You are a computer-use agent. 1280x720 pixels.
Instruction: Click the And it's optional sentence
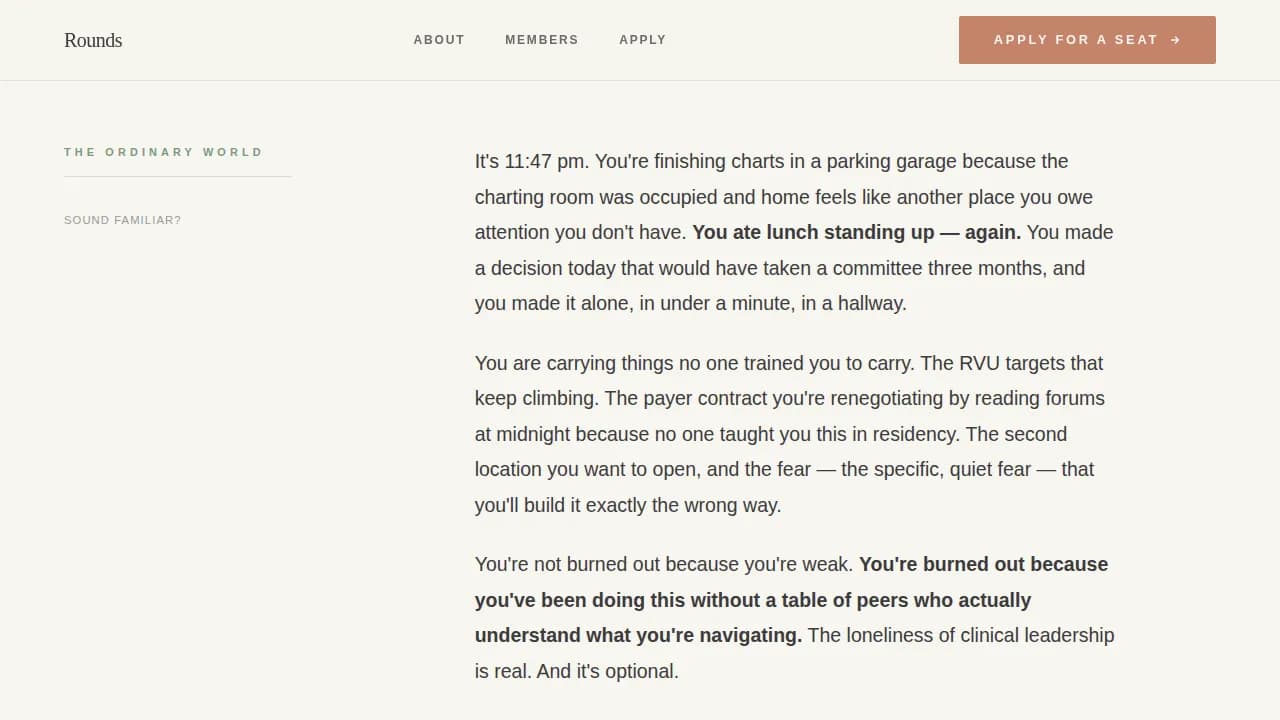click(x=607, y=671)
